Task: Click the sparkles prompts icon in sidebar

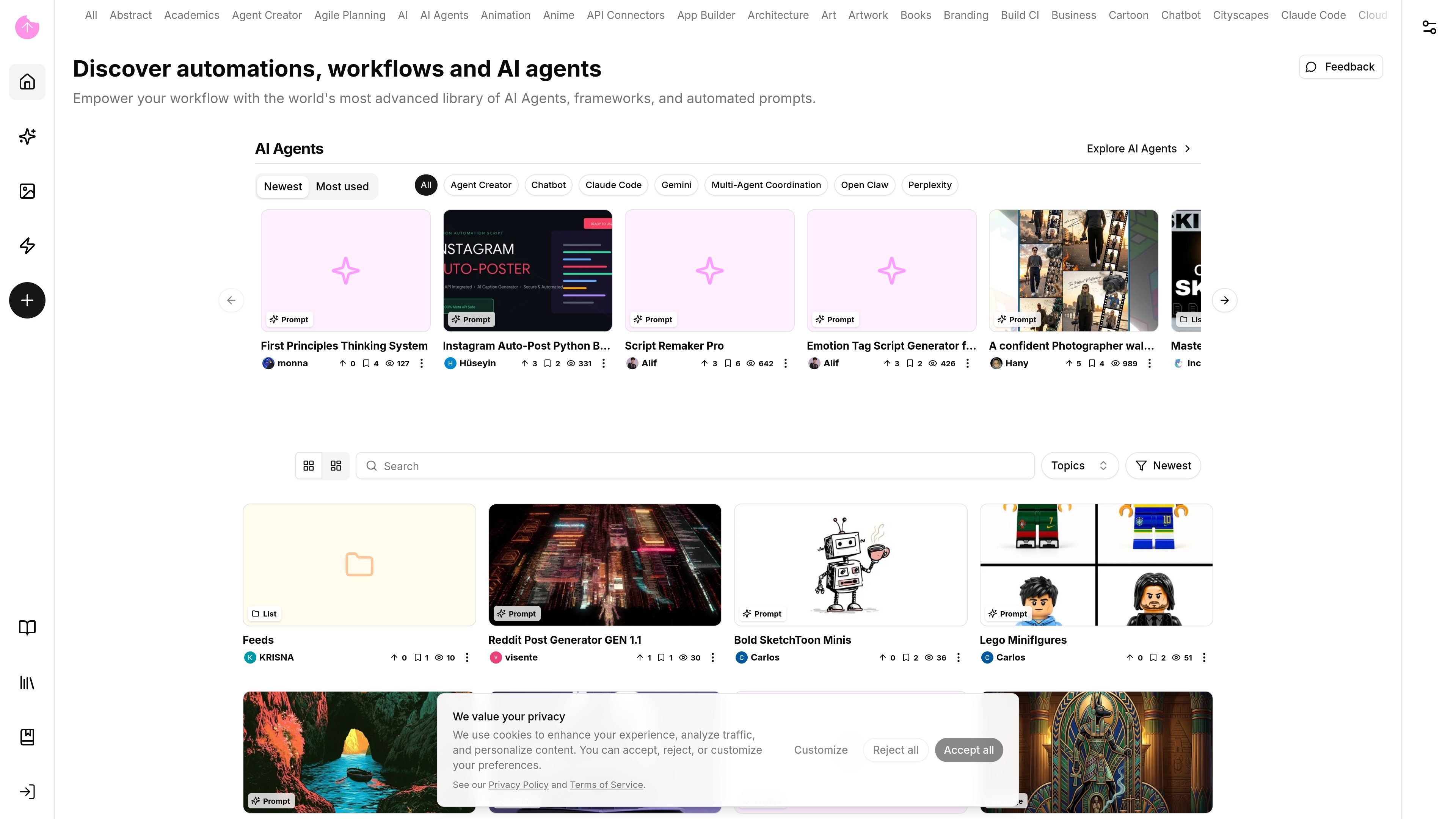Action: 27,136
